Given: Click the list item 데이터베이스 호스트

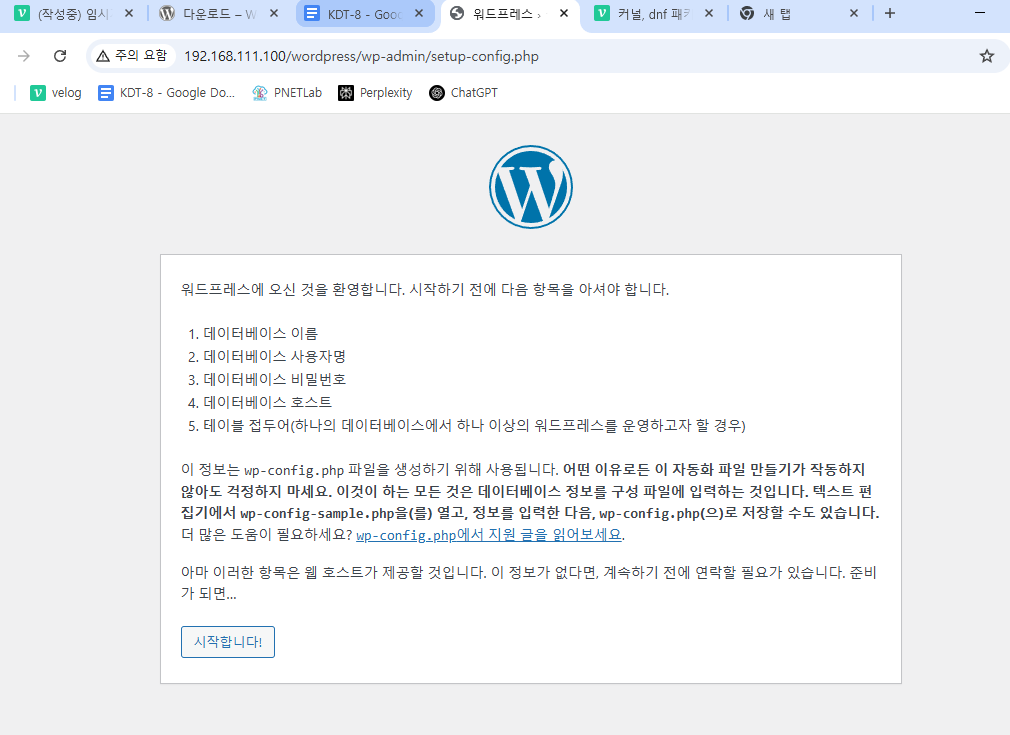Looking at the screenshot, I should (x=268, y=403).
